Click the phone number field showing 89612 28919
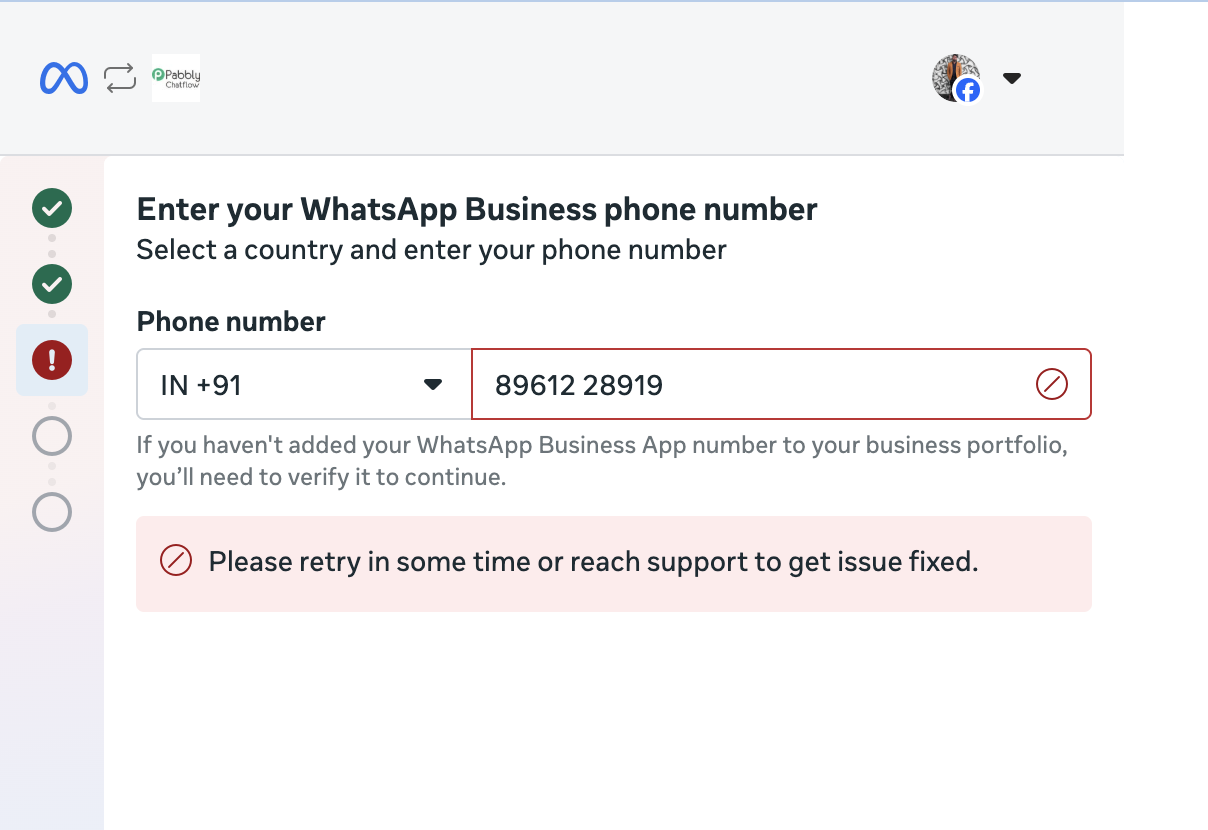 (740, 384)
